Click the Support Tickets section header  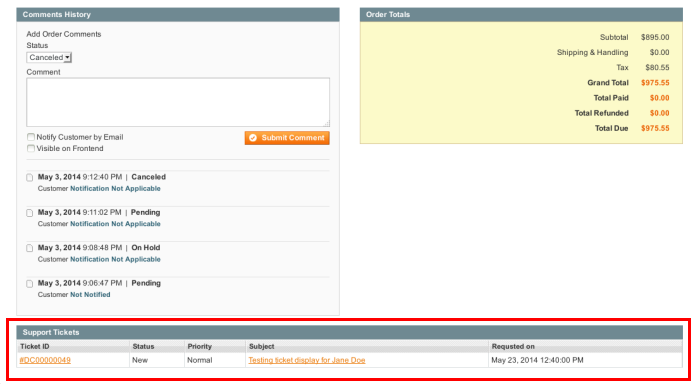[x=350, y=332]
